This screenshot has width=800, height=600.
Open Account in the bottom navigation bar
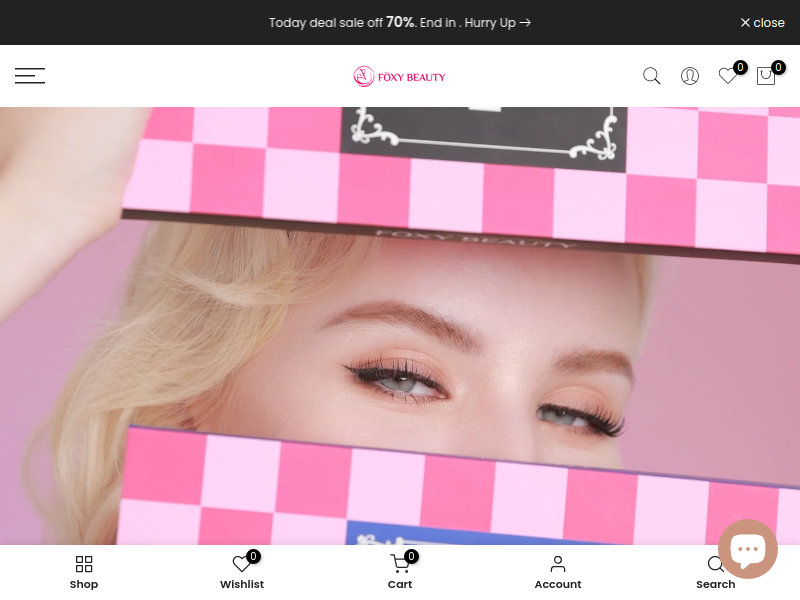(557, 573)
